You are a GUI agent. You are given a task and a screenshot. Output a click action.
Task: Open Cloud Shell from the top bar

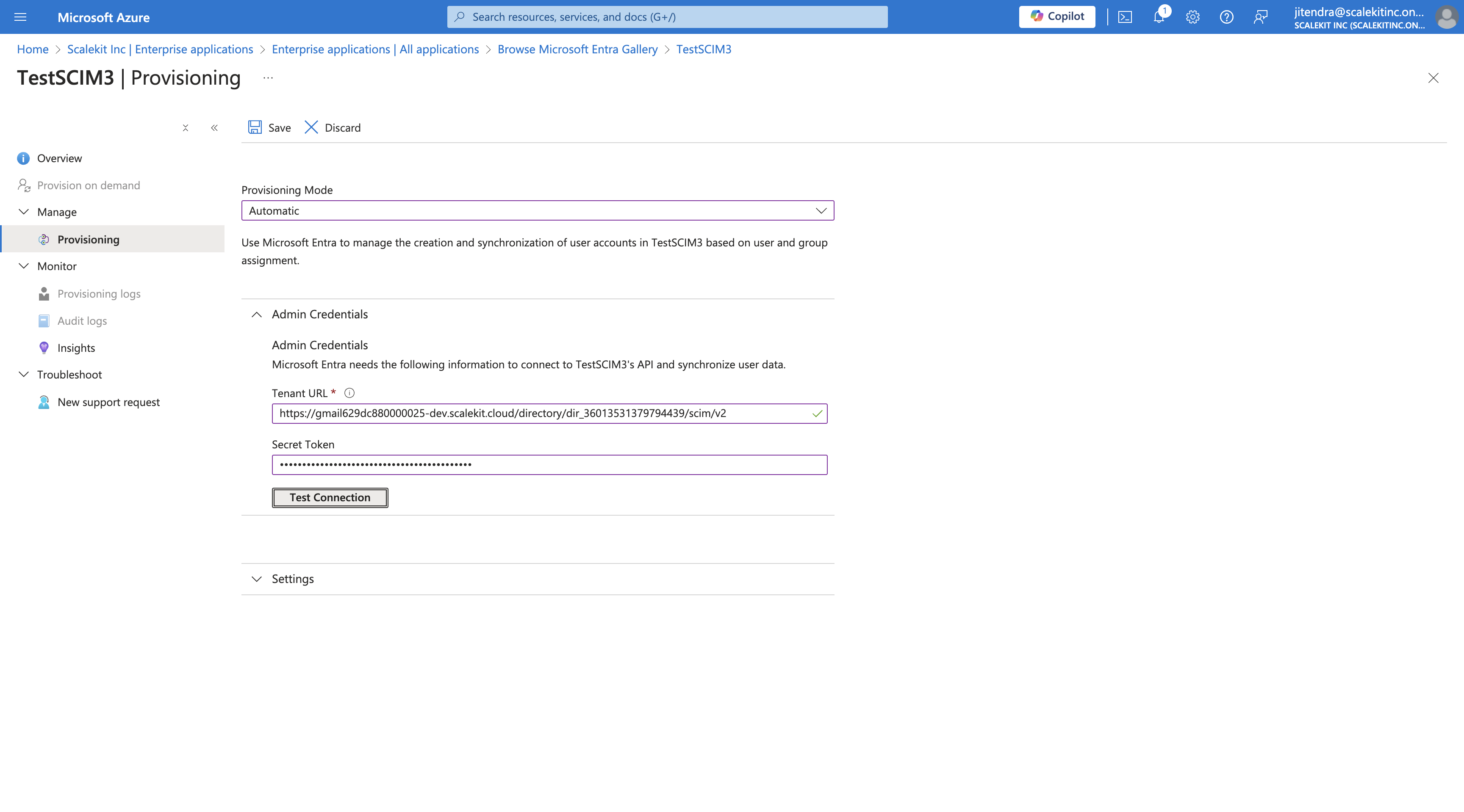pyautogui.click(x=1125, y=17)
